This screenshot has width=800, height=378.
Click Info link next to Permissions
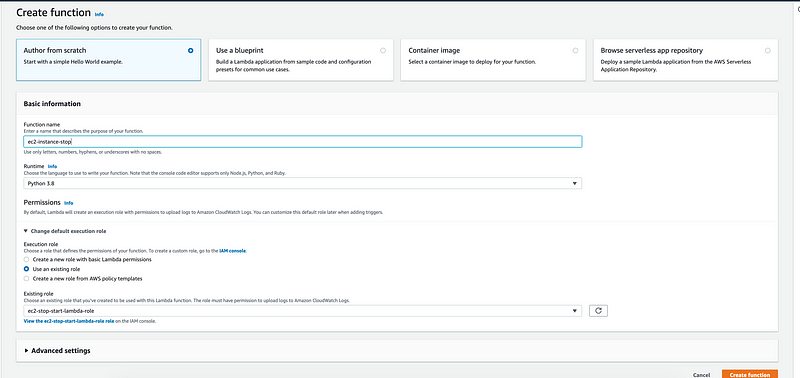(68, 203)
